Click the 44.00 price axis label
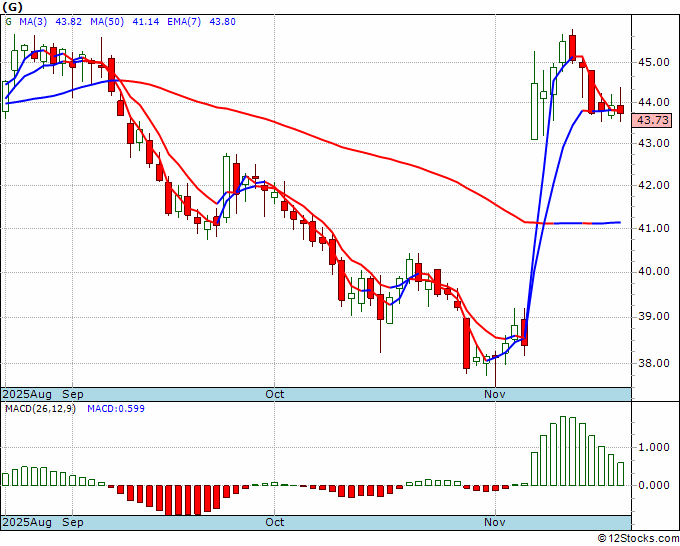 point(654,102)
